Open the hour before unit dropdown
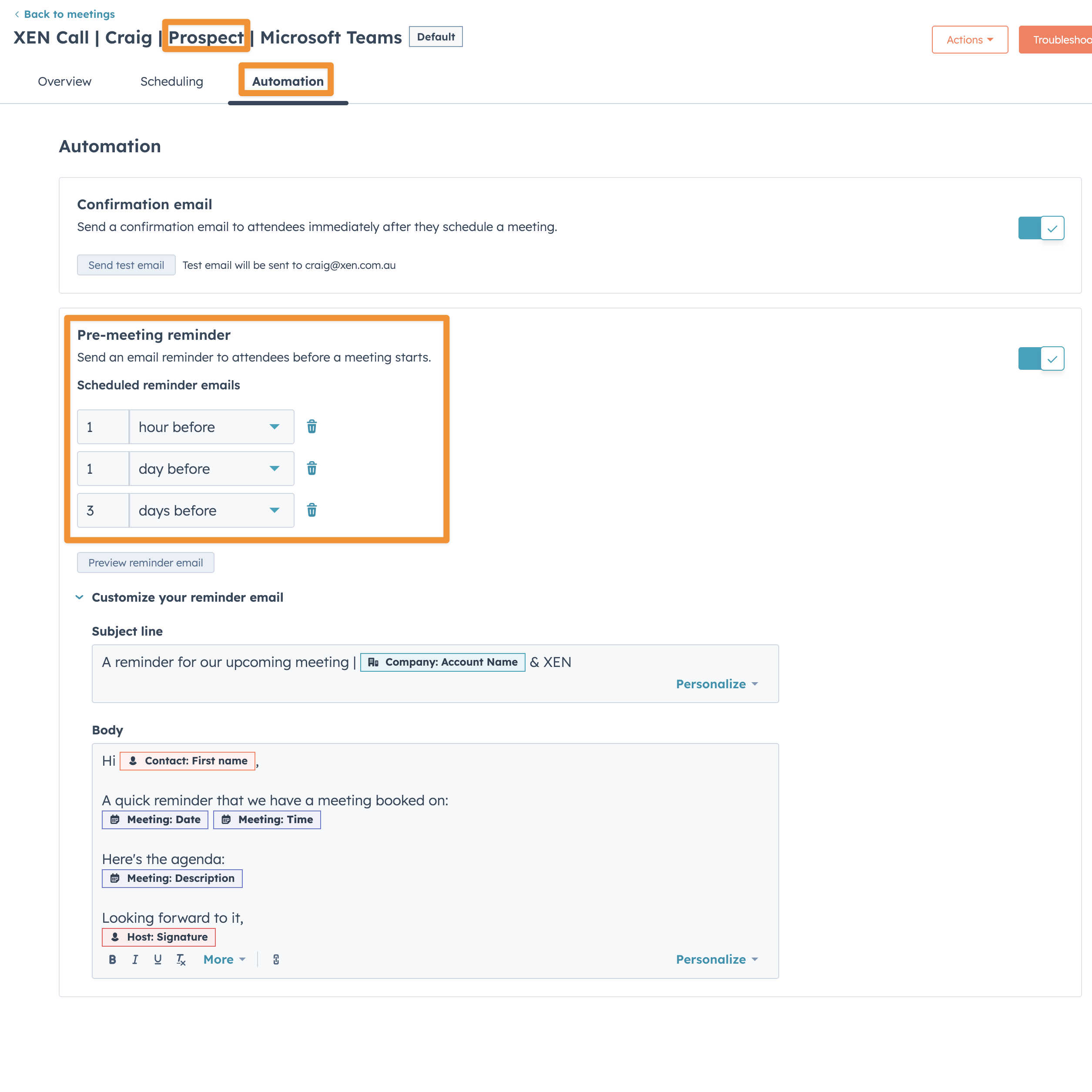Screen dimensions: 1092x1092 pyautogui.click(x=211, y=427)
